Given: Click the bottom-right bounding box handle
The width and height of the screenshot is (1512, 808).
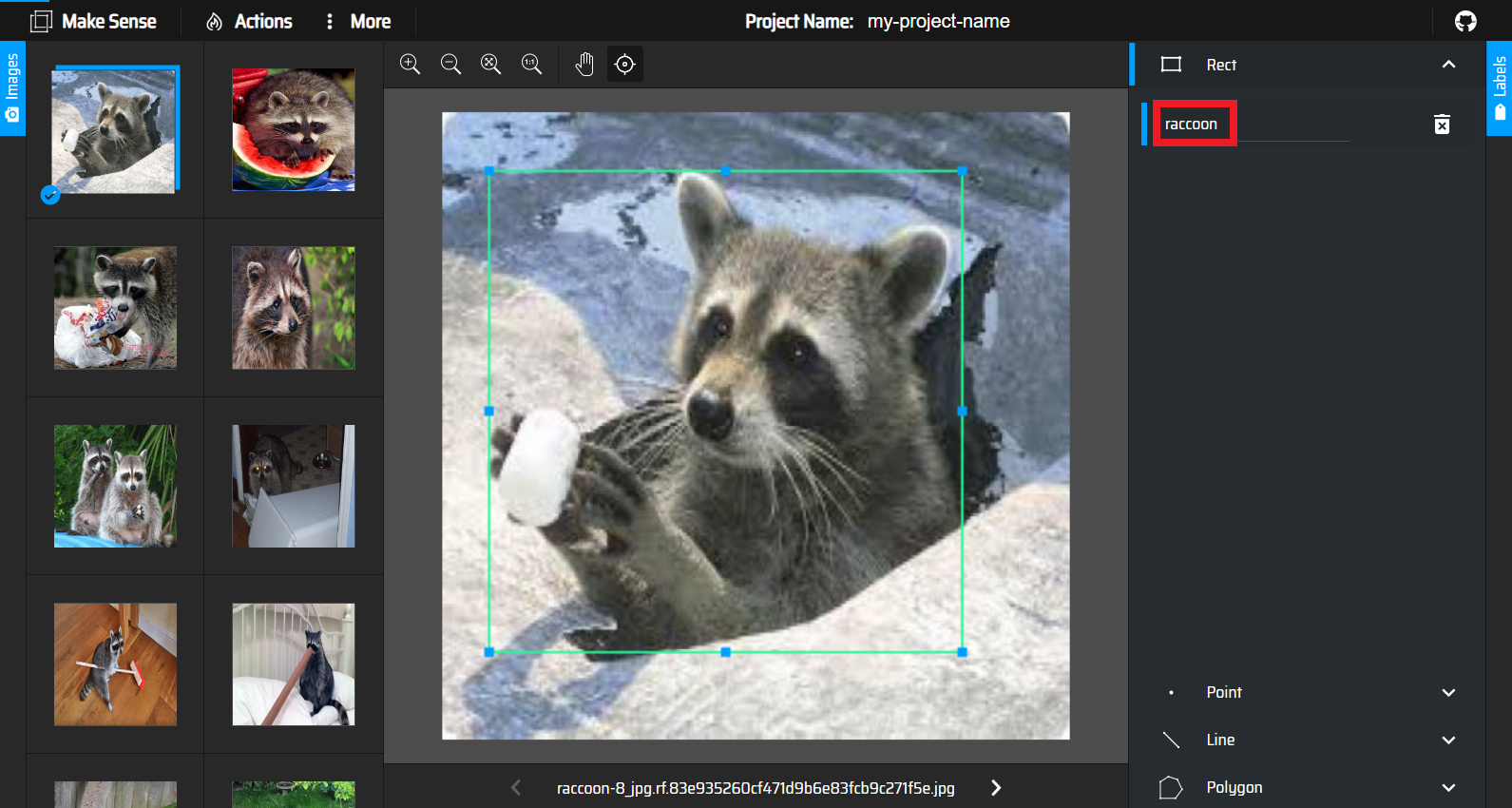Looking at the screenshot, I should [962, 652].
